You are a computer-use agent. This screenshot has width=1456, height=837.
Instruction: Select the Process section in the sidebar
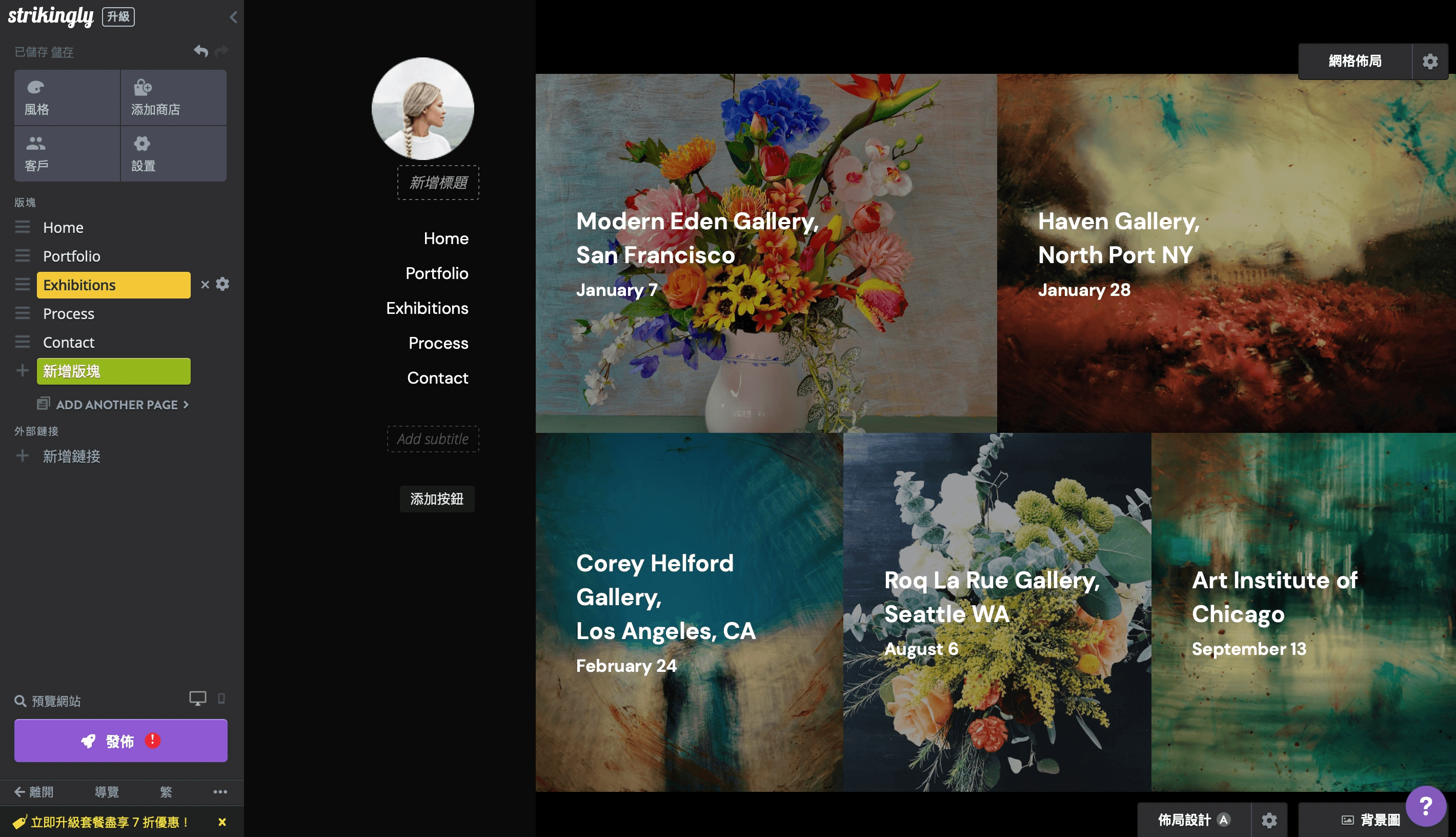68,313
